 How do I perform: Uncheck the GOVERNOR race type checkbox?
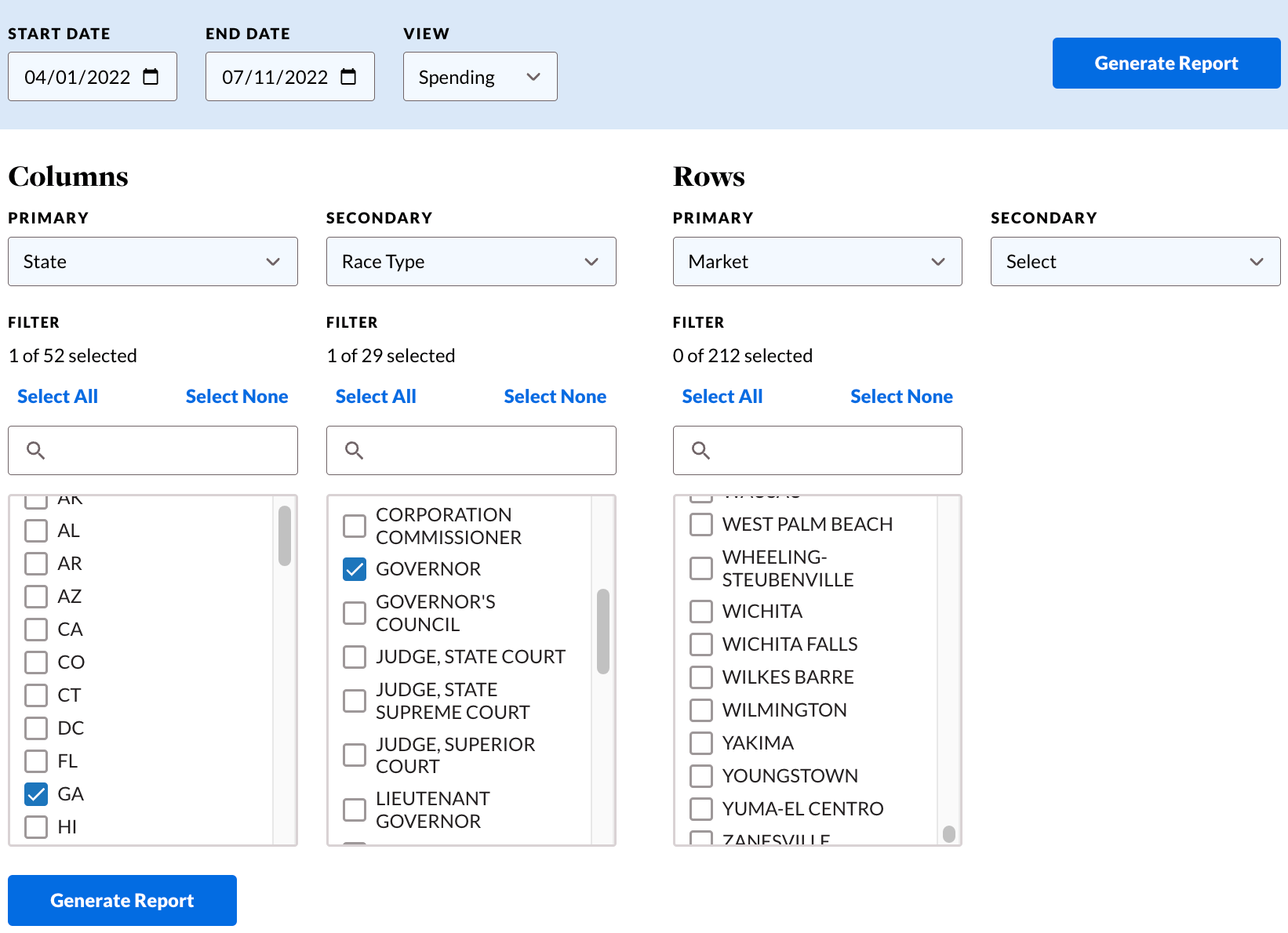(x=355, y=569)
